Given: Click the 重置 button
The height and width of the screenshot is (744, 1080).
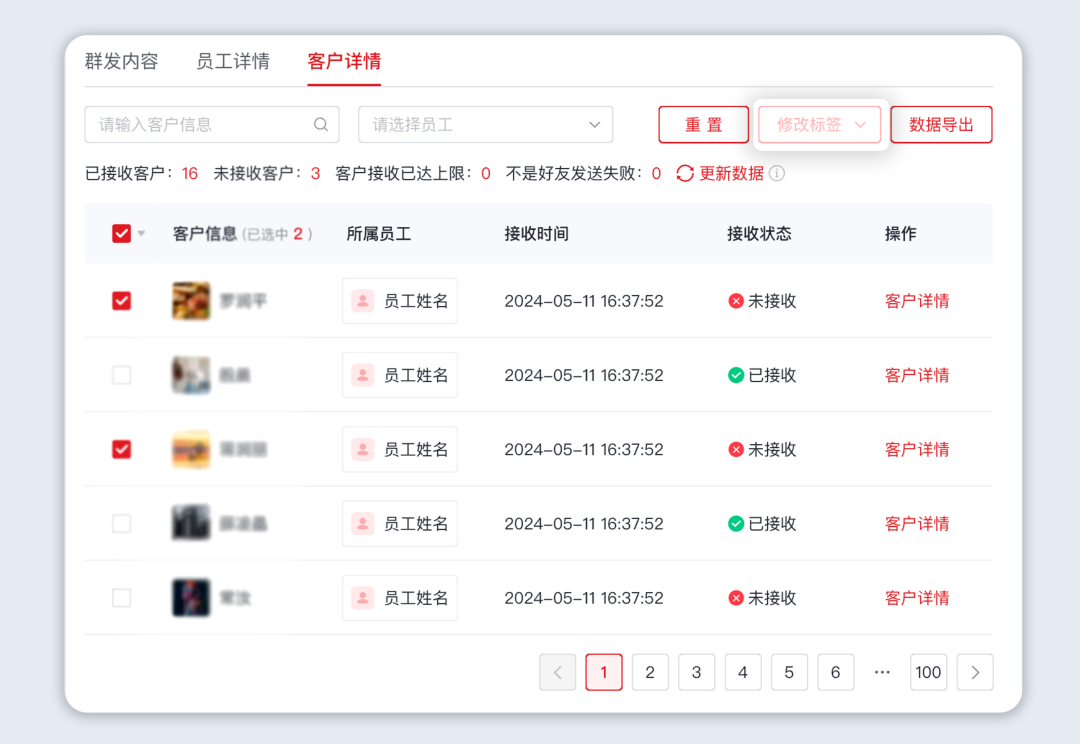Looking at the screenshot, I should coord(703,125).
